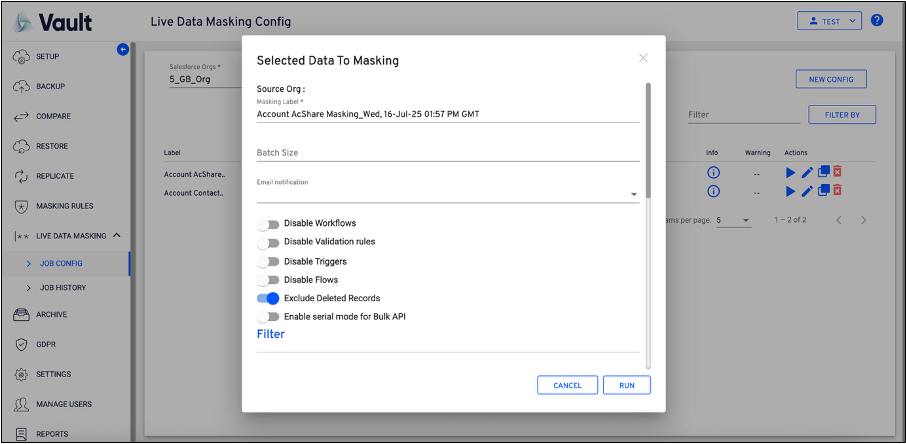This screenshot has height=444, width=906.
Task: Collapse the sidebar with the blue arrow
Action: click(123, 49)
